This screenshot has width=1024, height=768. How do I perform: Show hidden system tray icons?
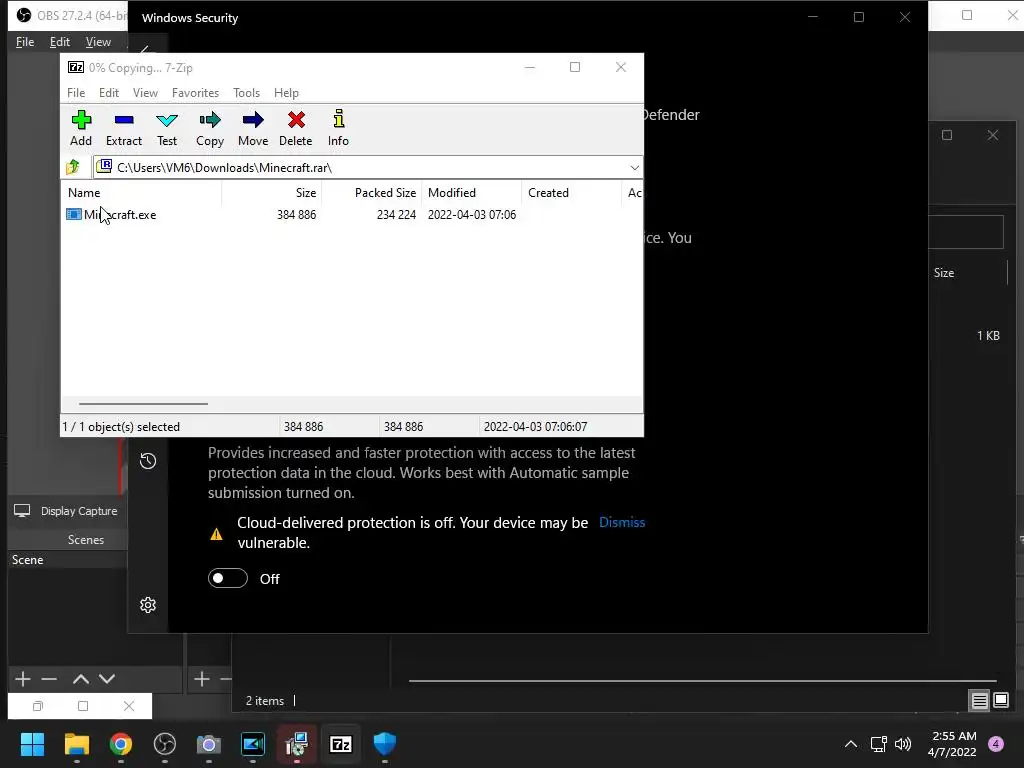[851, 744]
